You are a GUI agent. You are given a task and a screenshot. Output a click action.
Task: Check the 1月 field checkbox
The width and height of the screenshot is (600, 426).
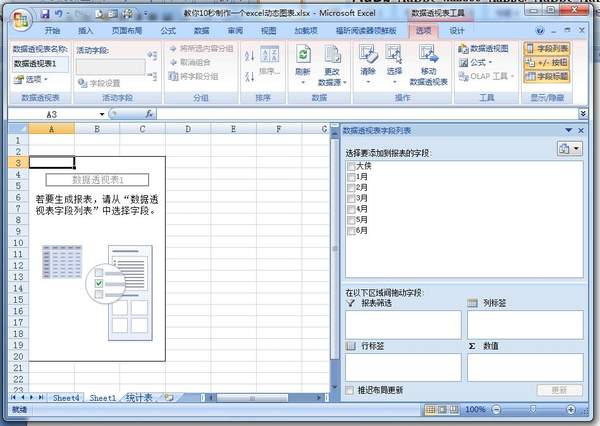(350, 175)
